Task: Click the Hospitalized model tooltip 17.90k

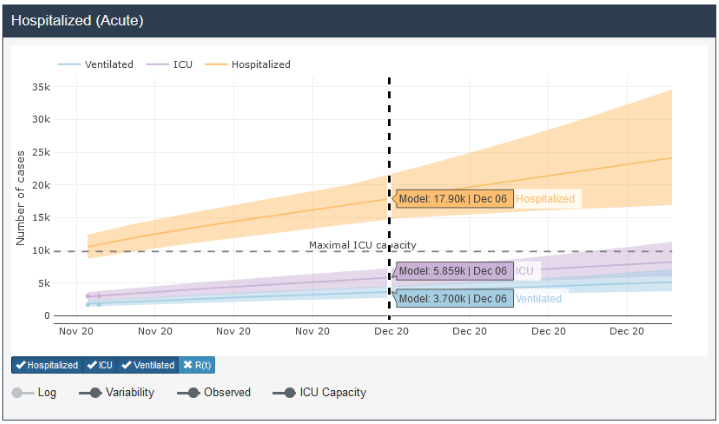Action: (454, 199)
